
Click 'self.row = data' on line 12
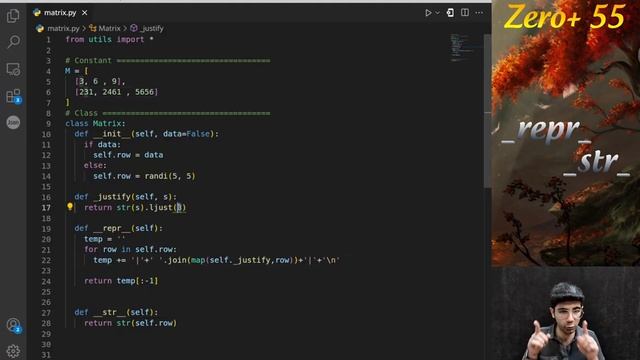click(x=128, y=155)
